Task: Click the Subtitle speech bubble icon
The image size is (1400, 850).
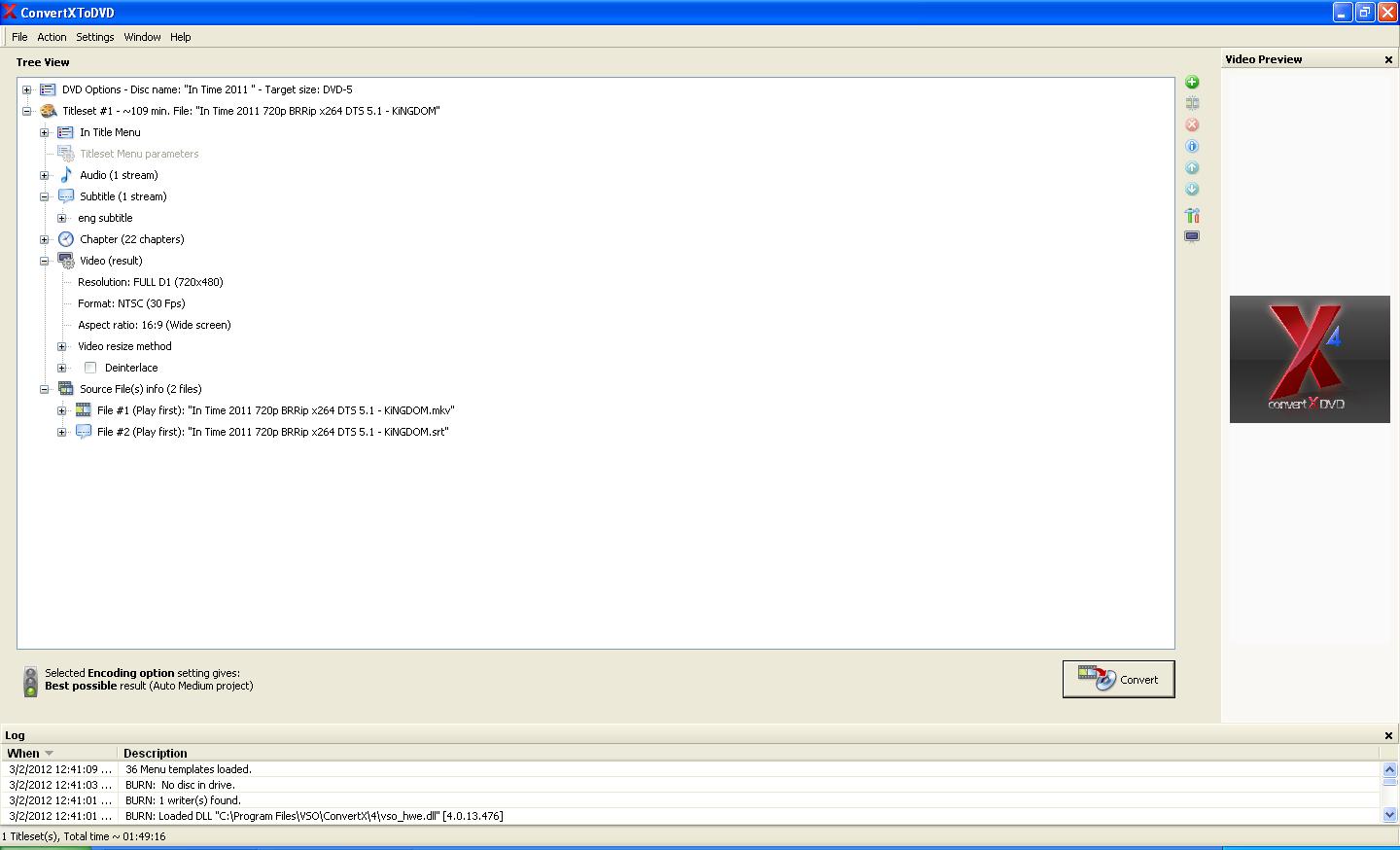Action: 65,196
